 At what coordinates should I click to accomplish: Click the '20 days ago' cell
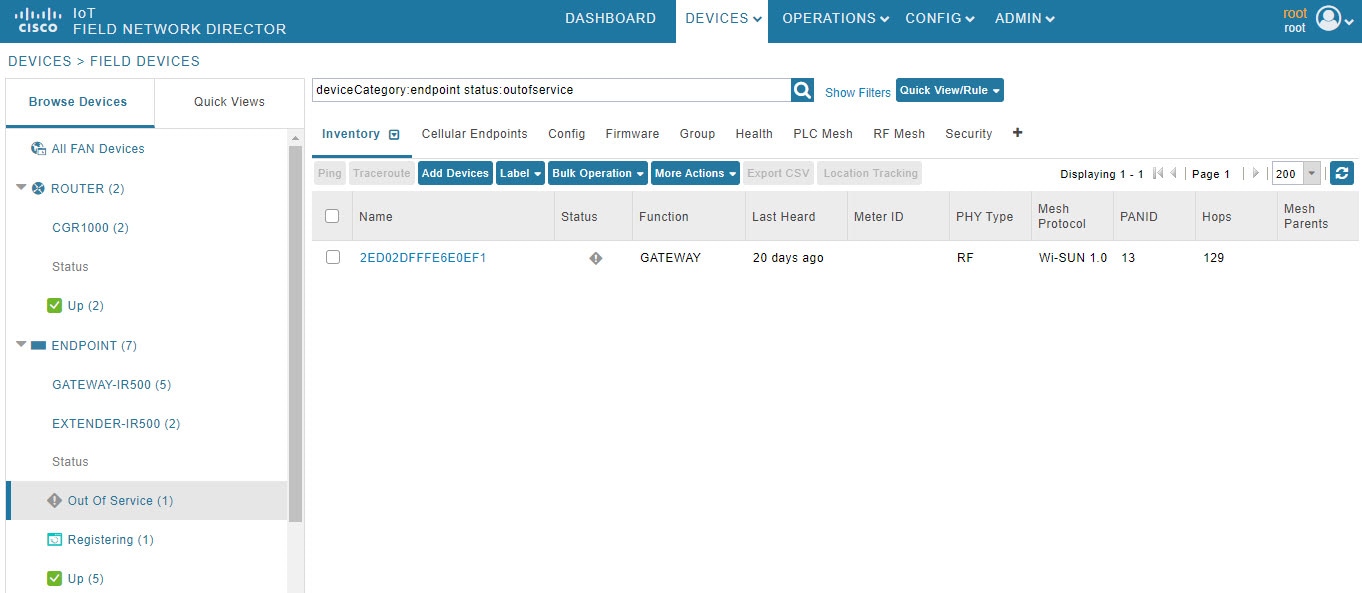click(x=788, y=258)
